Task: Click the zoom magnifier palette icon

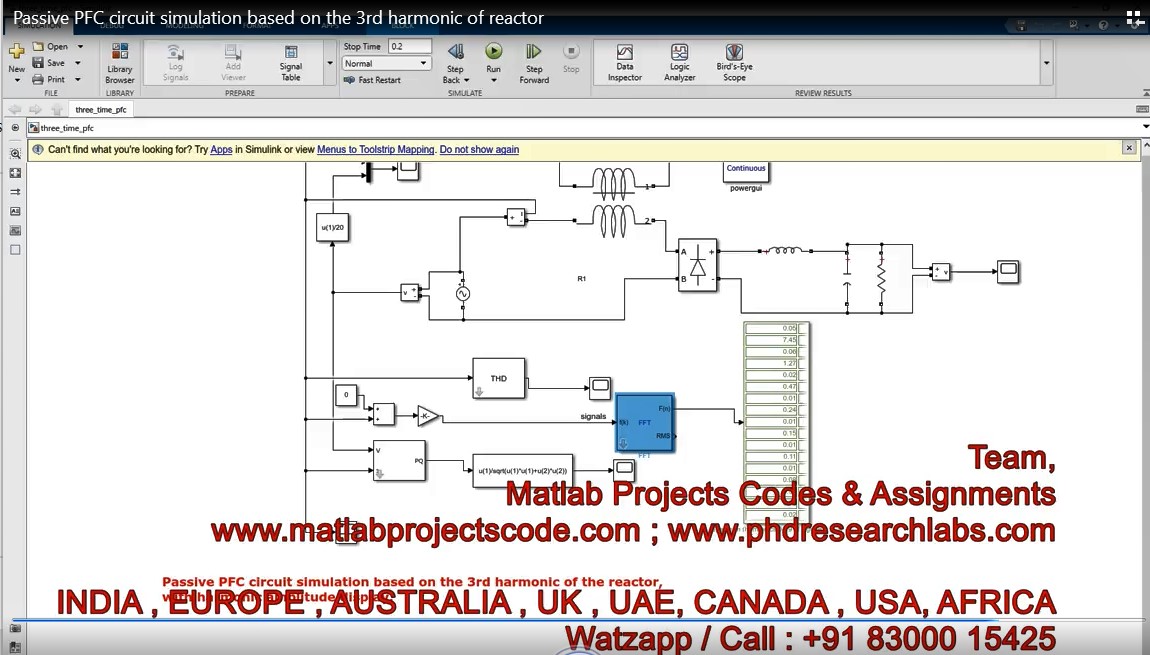Action: coord(15,154)
